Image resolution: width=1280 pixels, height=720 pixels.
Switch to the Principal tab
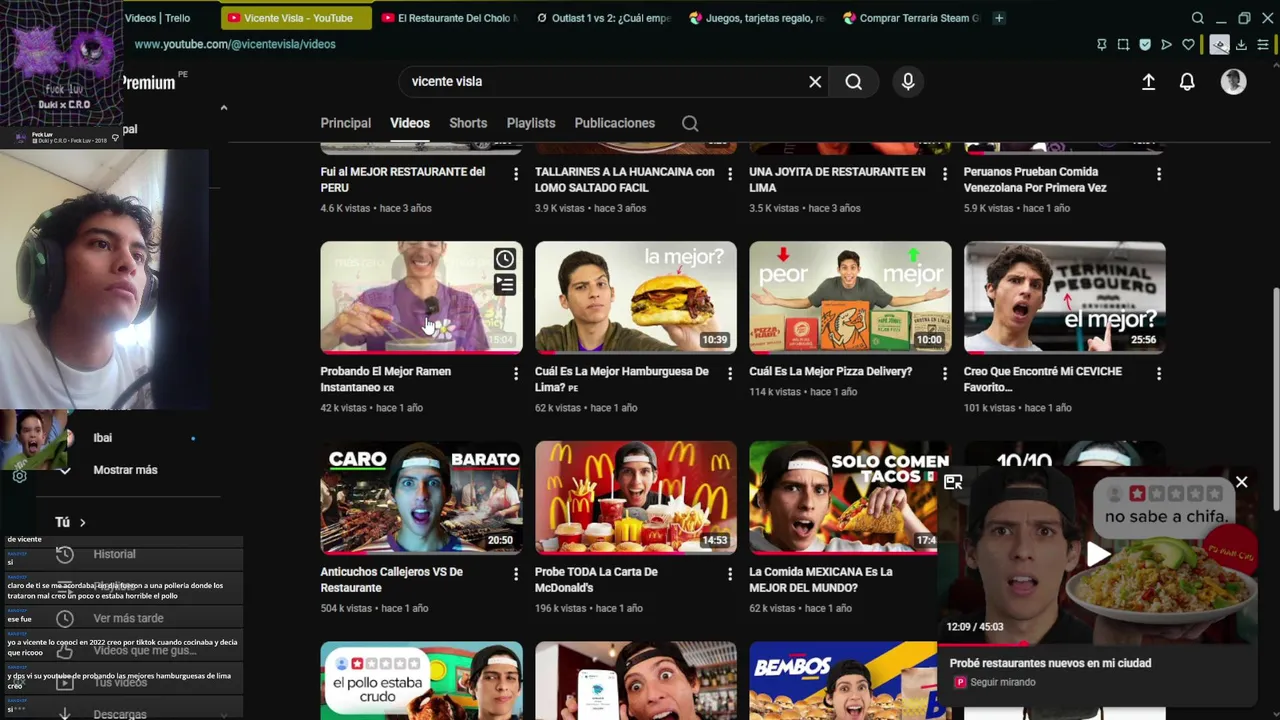coord(345,123)
